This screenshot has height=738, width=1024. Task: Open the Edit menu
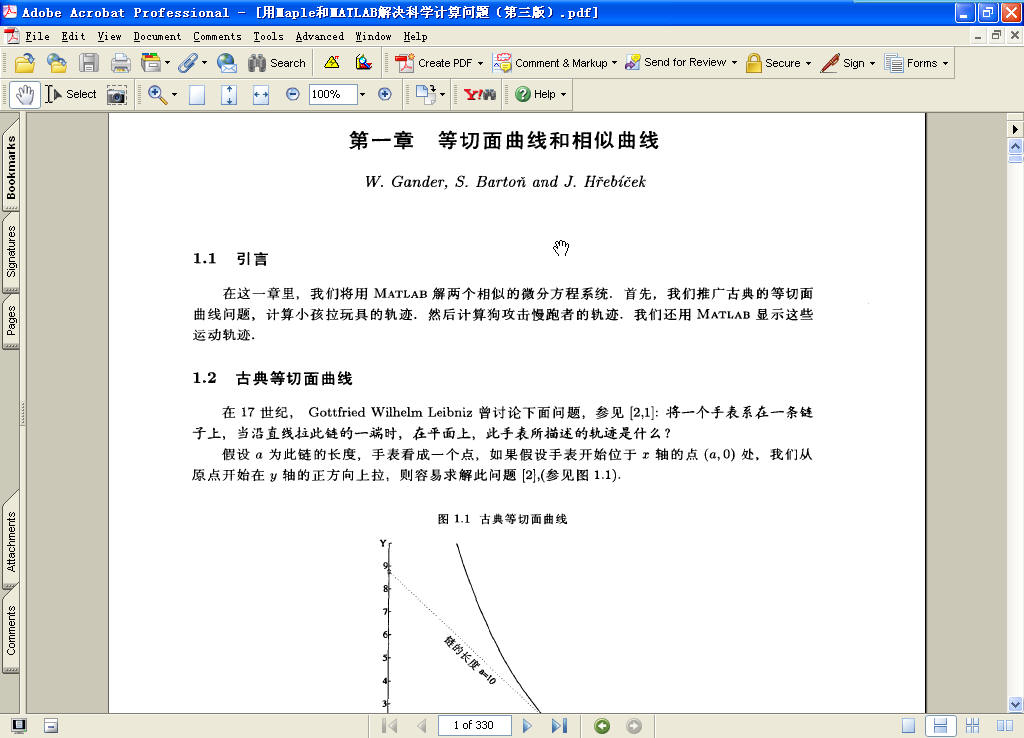click(x=73, y=37)
